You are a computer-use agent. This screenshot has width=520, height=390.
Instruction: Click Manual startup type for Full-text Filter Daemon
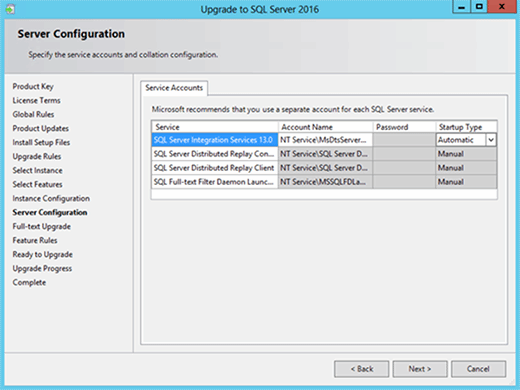(466, 182)
